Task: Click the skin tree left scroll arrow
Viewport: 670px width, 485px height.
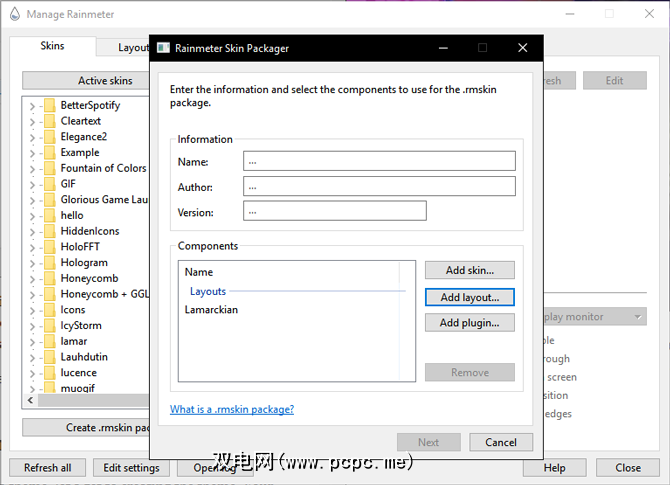Action: [x=30, y=400]
